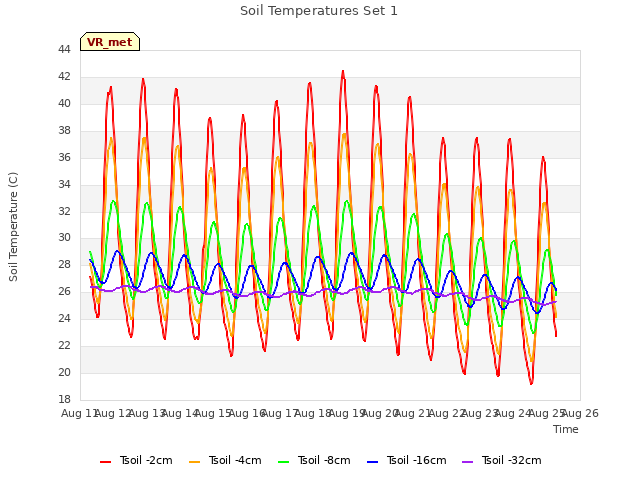This screenshot has width=640, height=480.
Task: Click the 24 y-axis tick label
Action: pos(64,318)
